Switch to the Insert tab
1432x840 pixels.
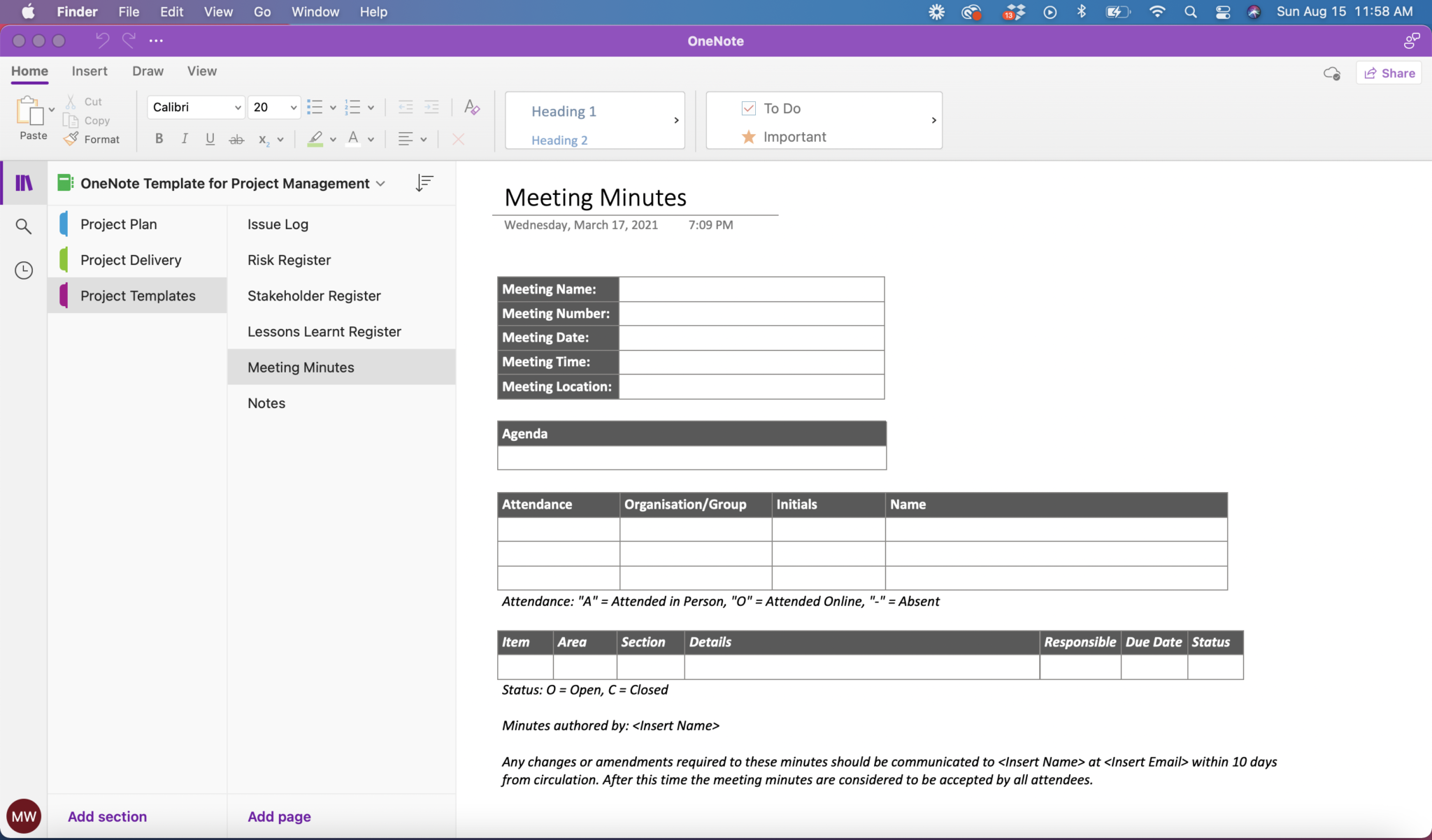pos(89,71)
